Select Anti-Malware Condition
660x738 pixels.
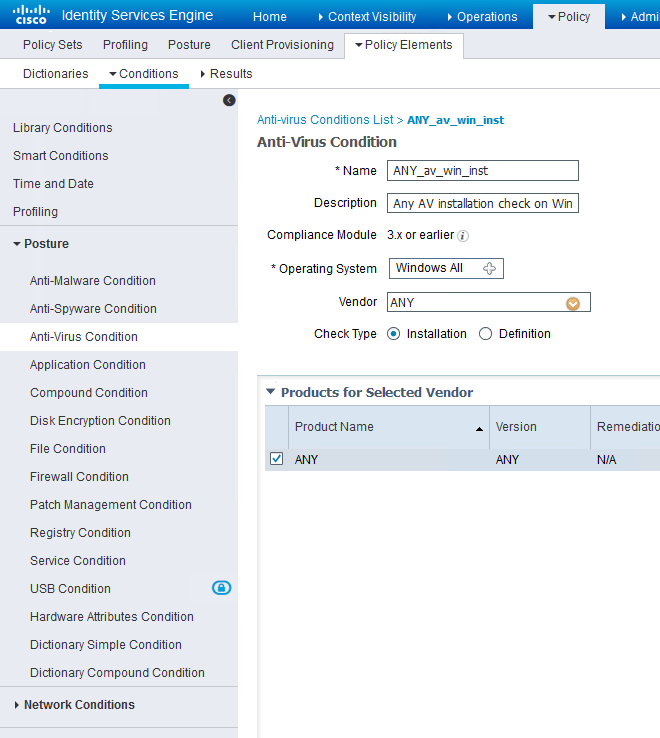(x=93, y=281)
